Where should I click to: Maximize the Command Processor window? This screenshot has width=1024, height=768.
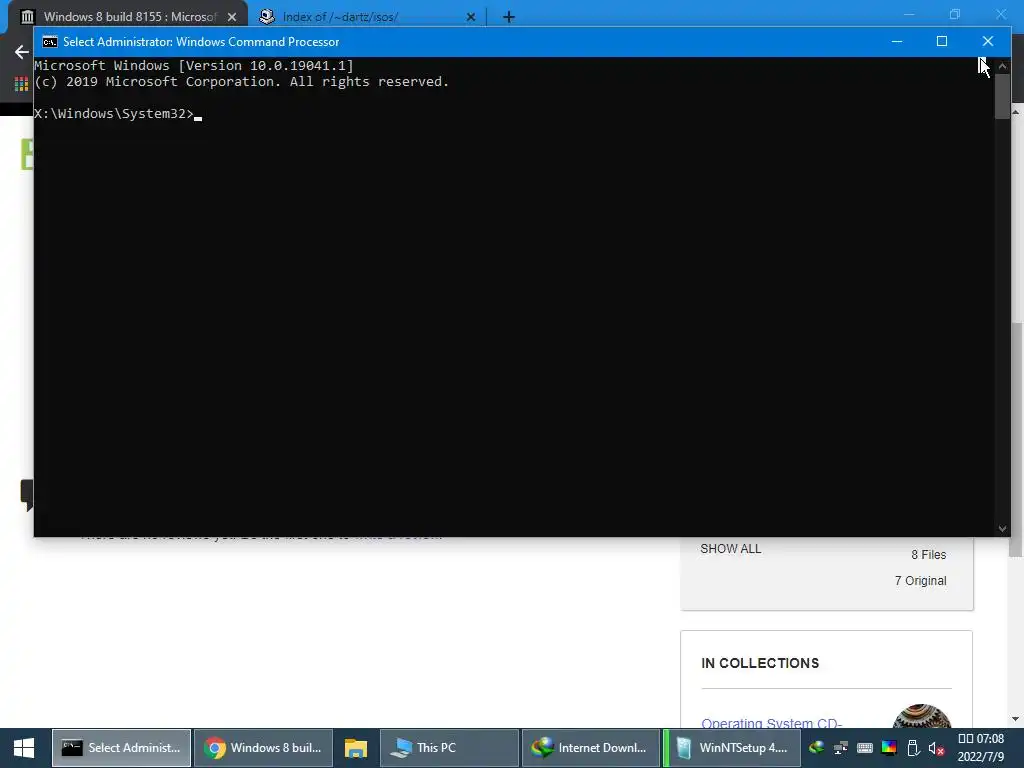coord(942,41)
